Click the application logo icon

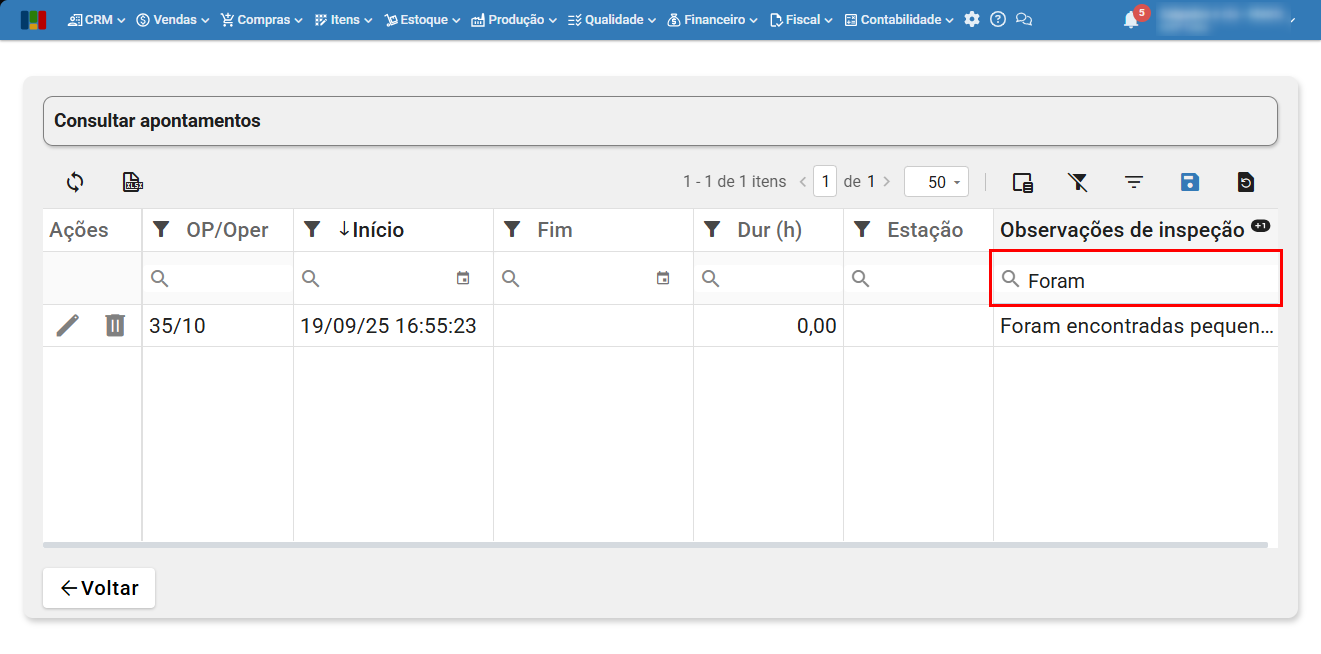(x=33, y=20)
